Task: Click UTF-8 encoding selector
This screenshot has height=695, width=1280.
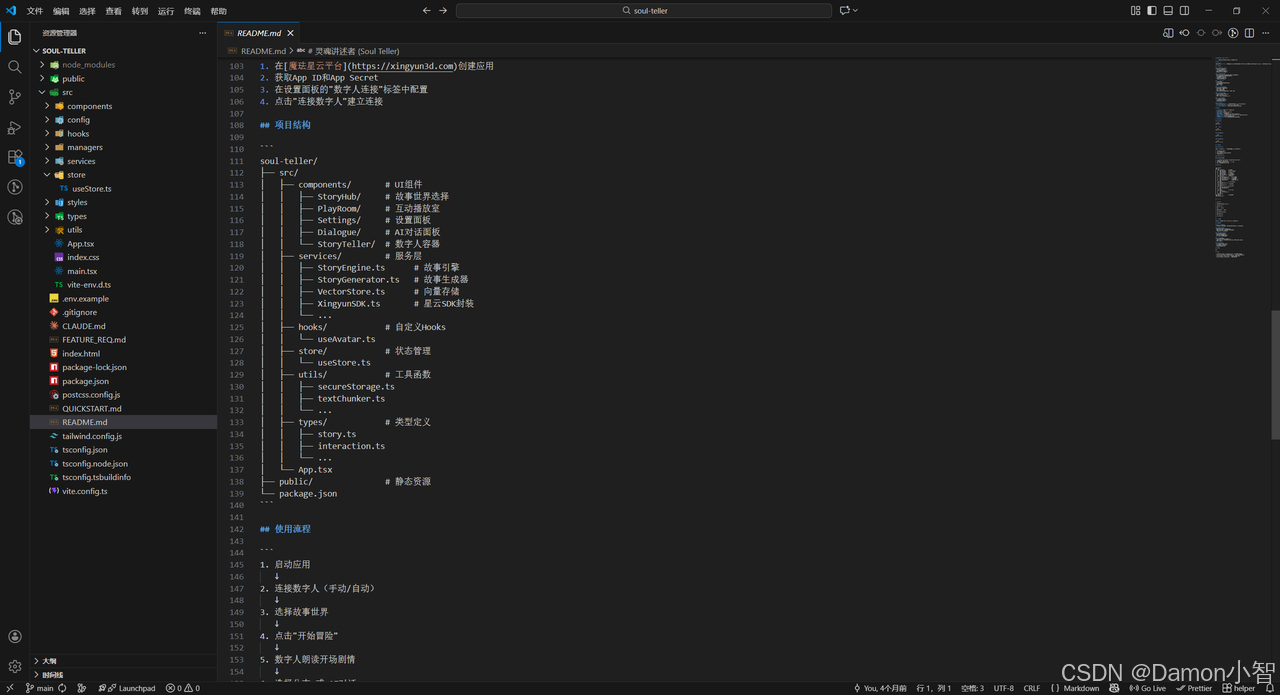Action: pyautogui.click(x=1003, y=688)
